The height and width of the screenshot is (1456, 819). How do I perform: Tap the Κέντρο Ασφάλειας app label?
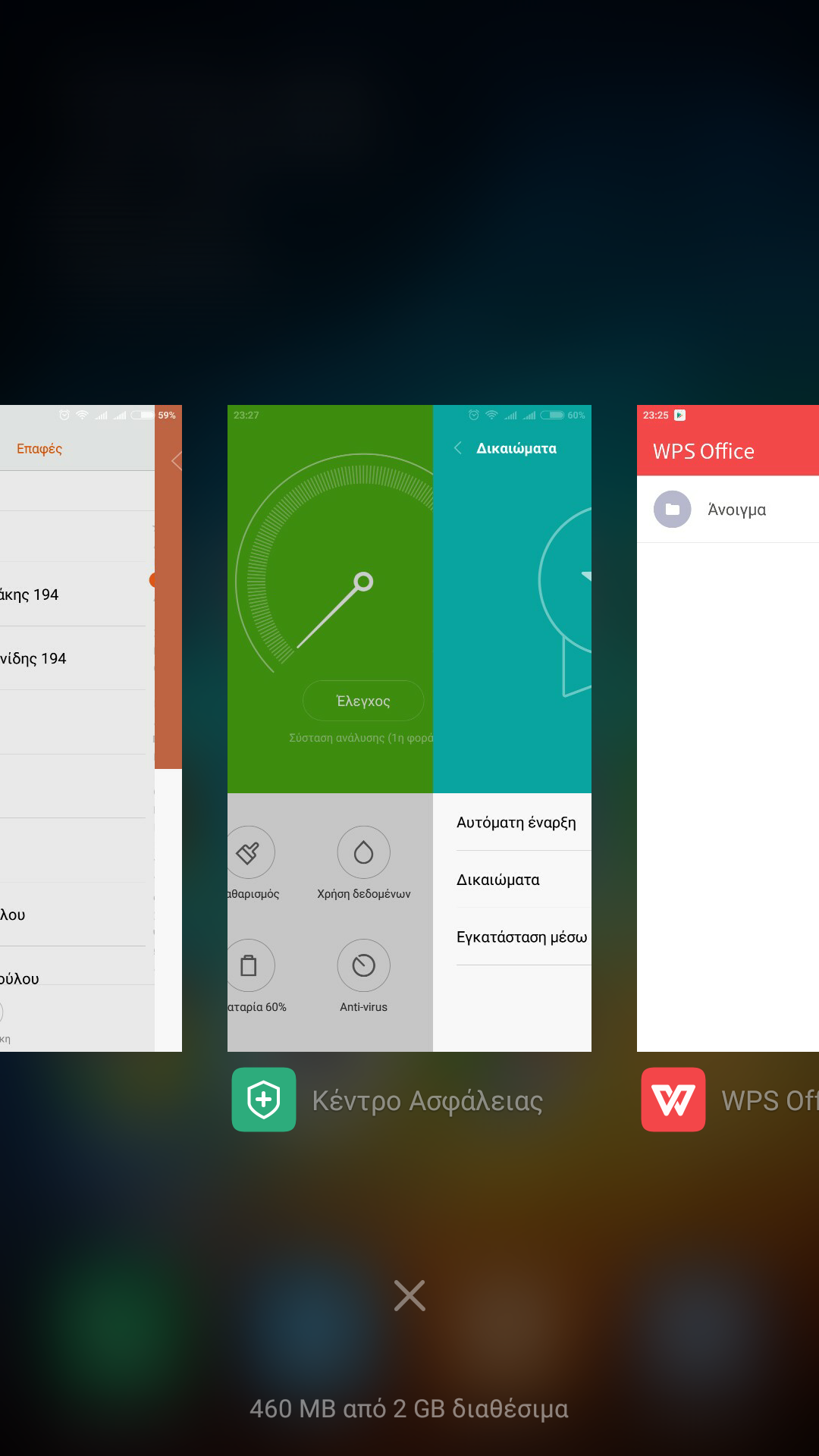pyautogui.click(x=428, y=1101)
